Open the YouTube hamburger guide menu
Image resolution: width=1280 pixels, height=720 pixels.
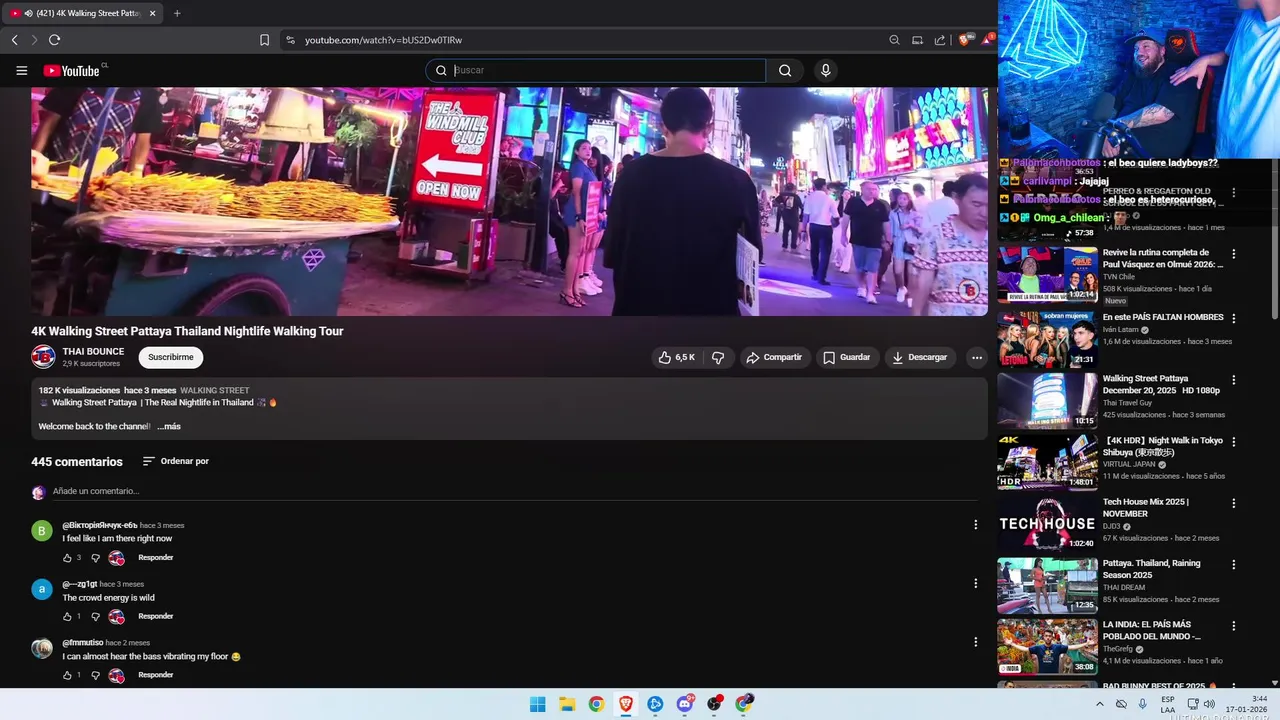tap(21, 70)
